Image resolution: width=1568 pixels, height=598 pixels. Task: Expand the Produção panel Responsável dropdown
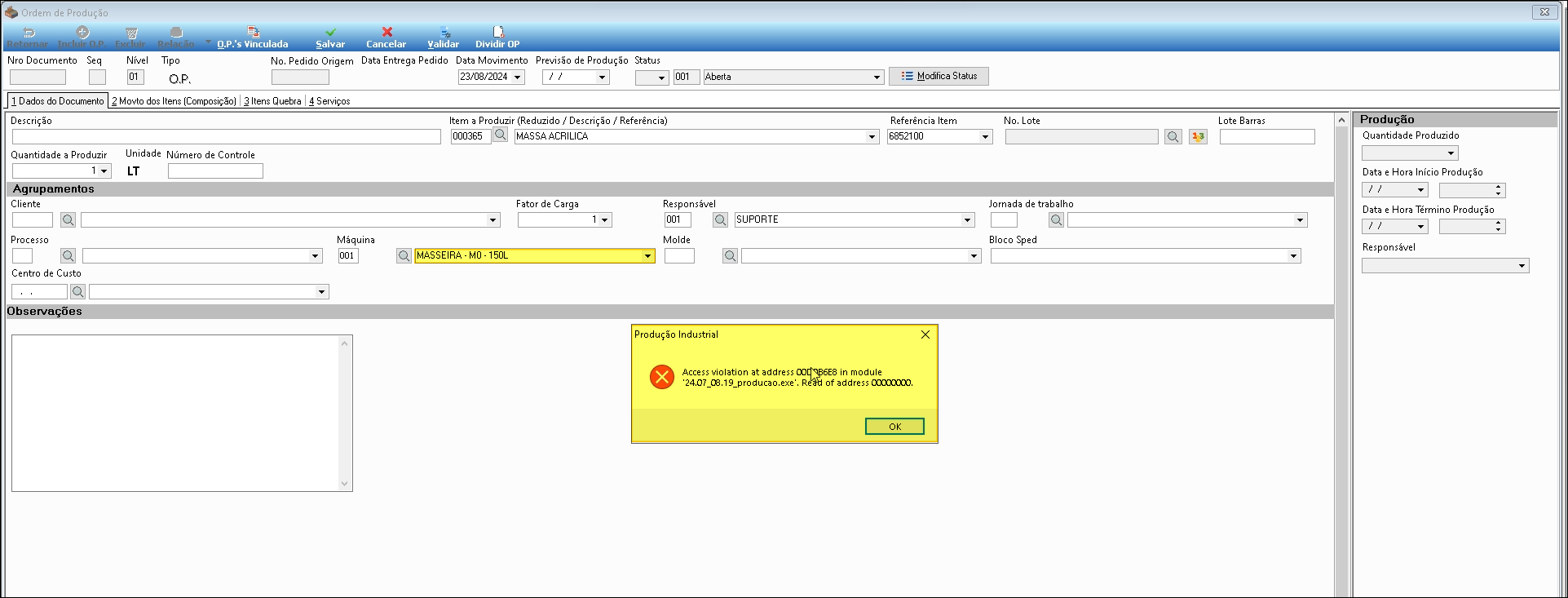[1522, 266]
